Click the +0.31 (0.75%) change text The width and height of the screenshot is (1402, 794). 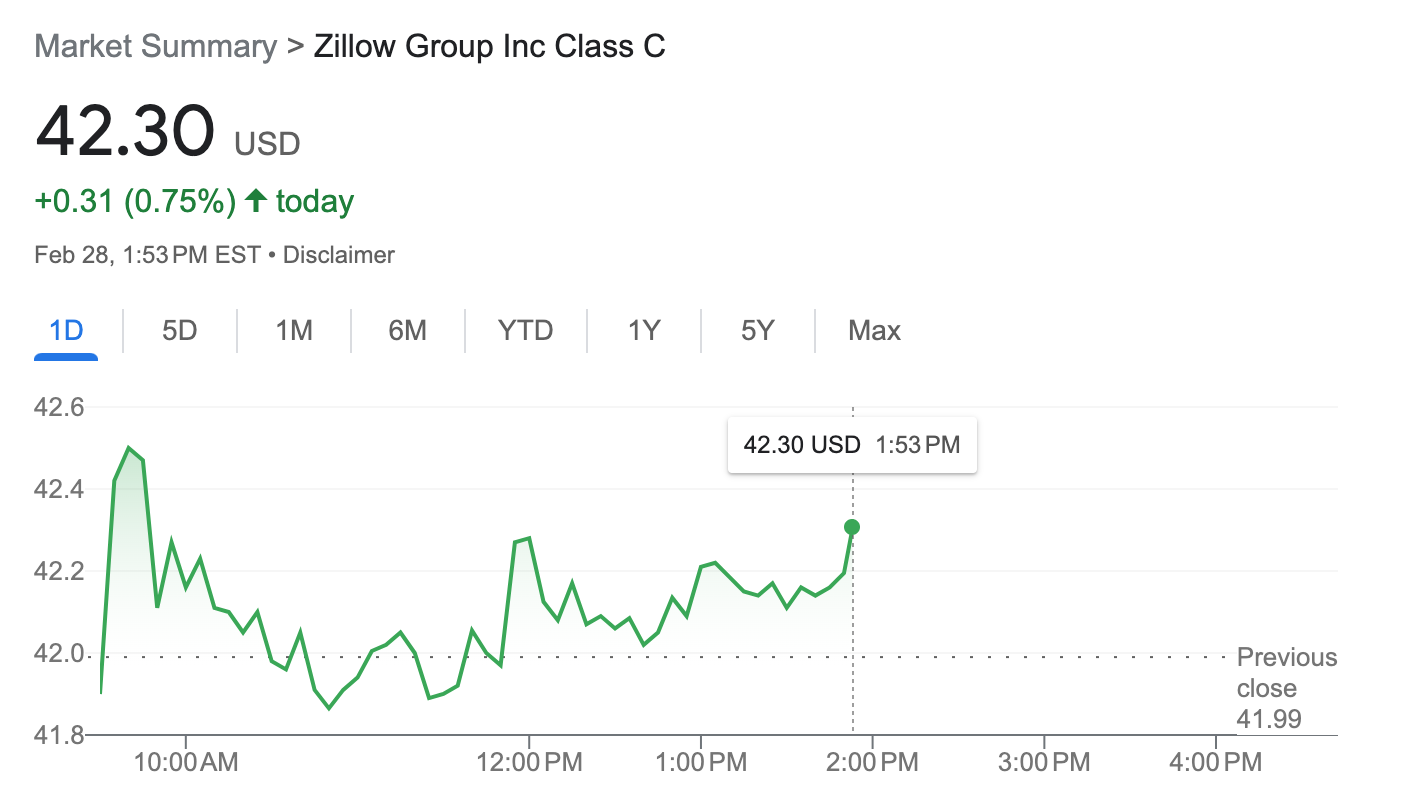pyautogui.click(x=135, y=201)
